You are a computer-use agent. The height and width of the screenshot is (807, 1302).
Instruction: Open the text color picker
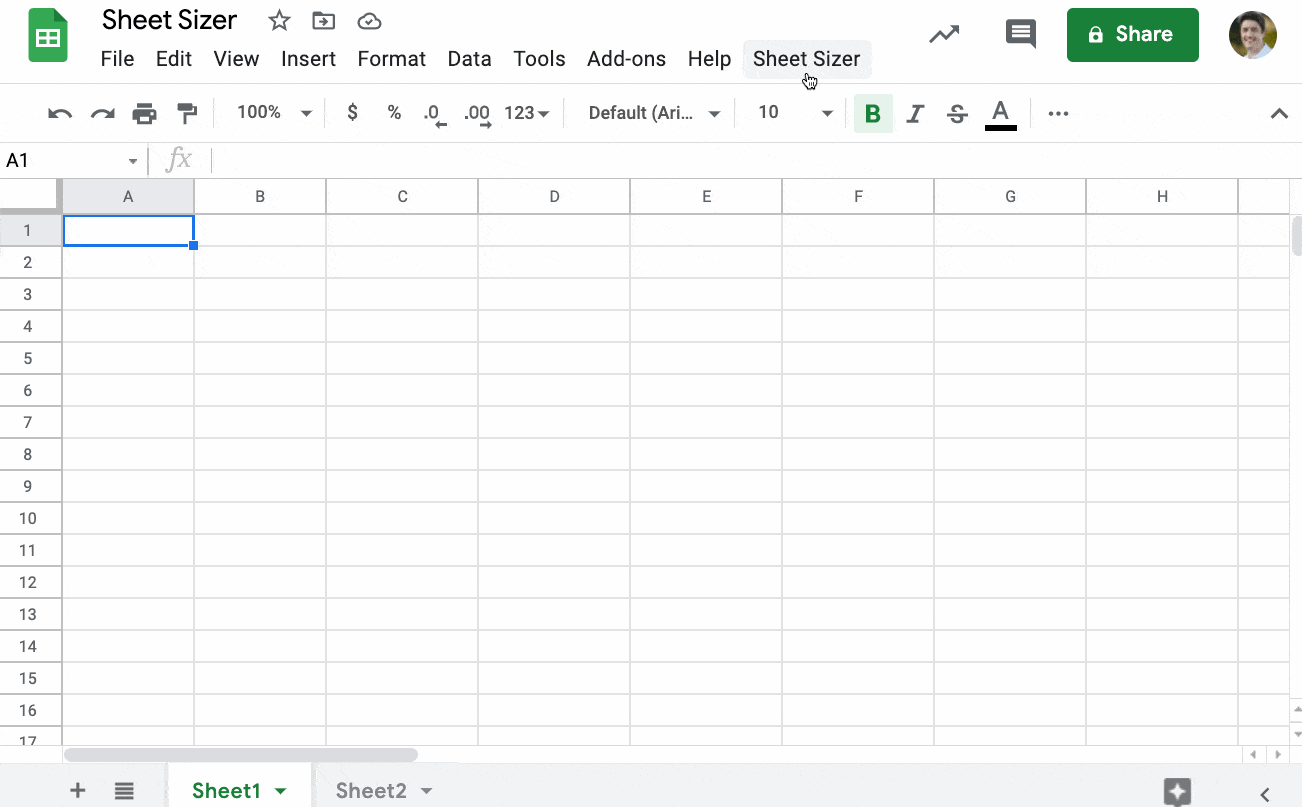point(1001,113)
